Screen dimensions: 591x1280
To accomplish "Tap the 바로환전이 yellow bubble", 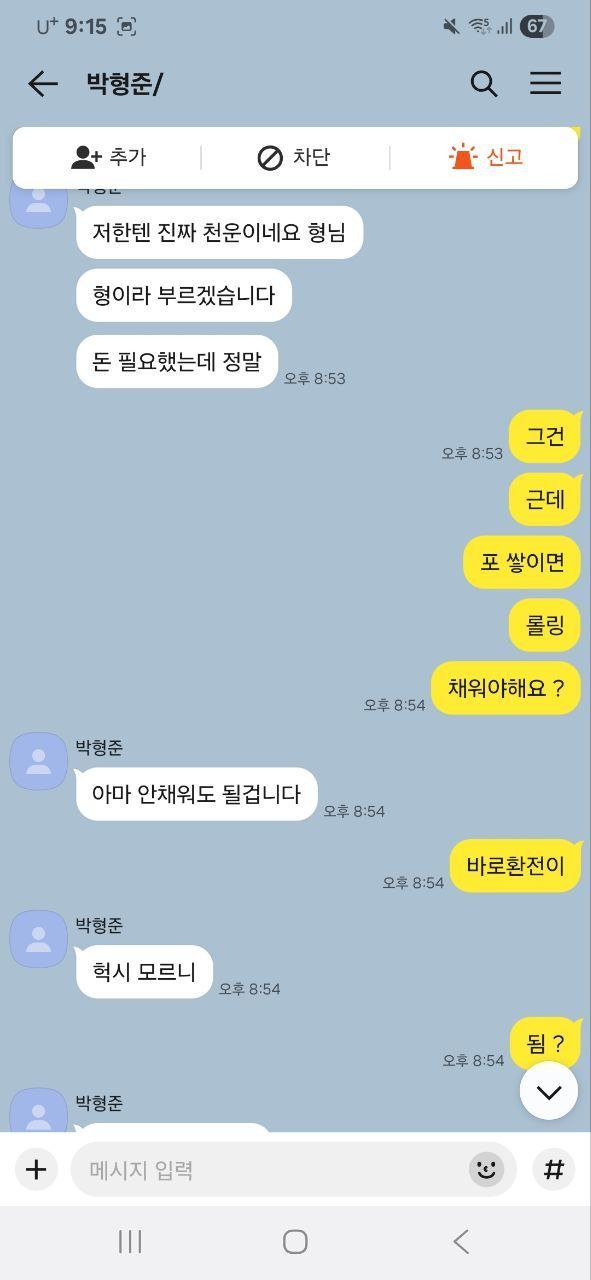I will tap(516, 866).
